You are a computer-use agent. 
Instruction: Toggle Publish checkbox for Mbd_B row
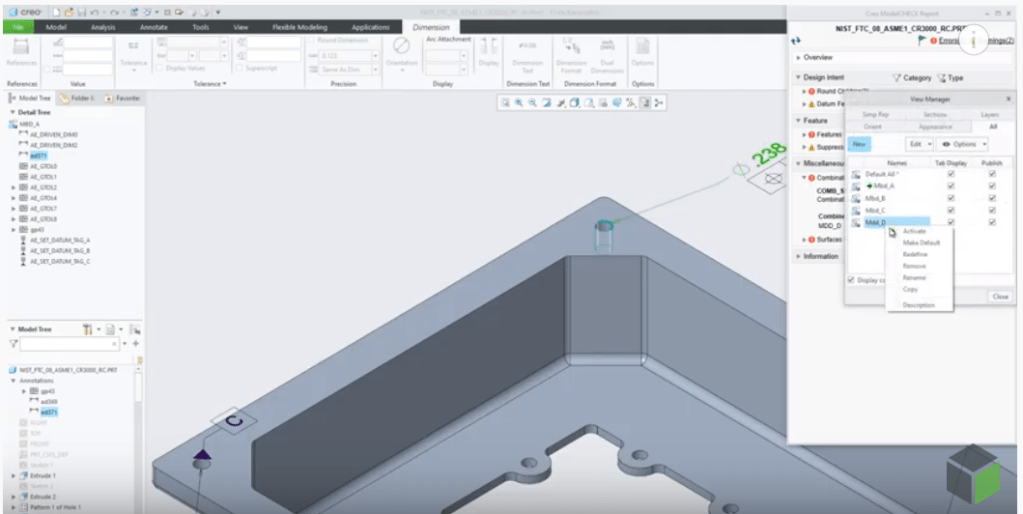[992, 198]
